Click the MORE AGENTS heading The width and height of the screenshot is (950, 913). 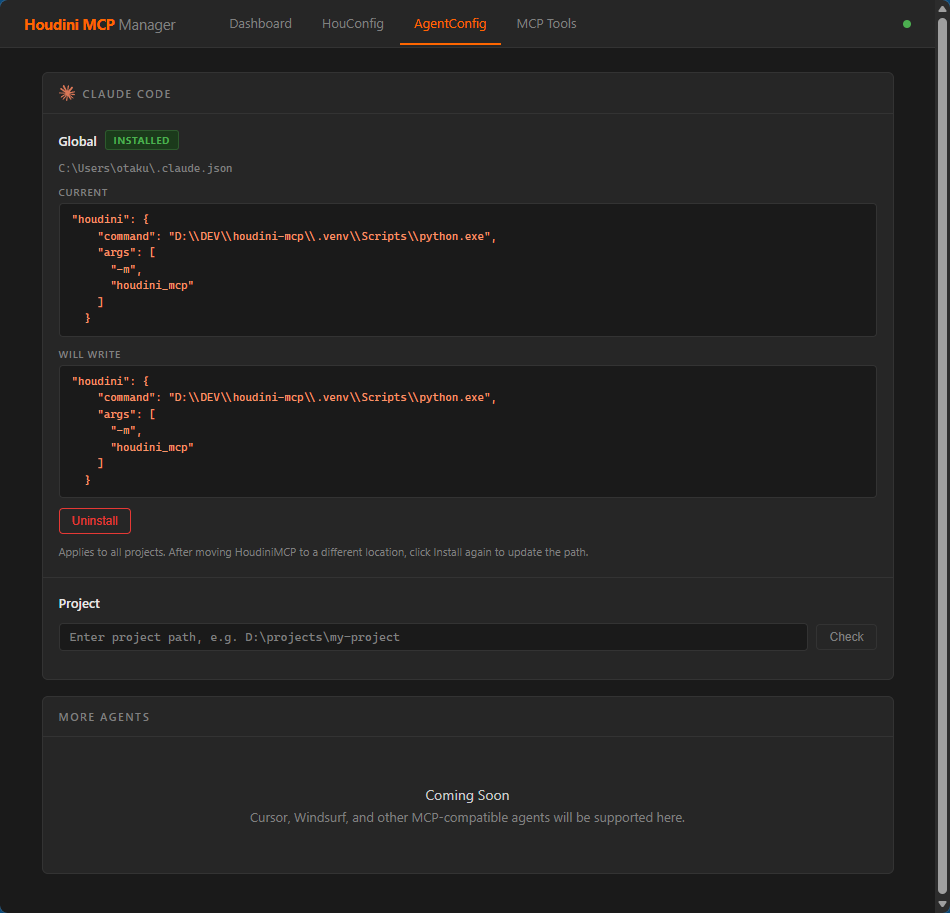[x=104, y=717]
